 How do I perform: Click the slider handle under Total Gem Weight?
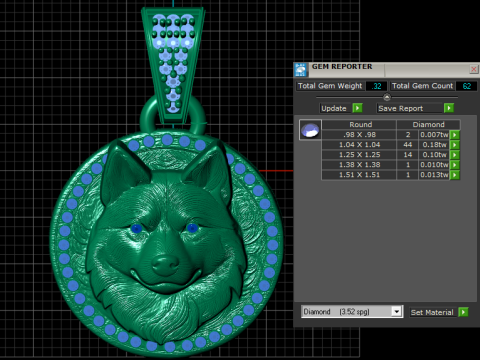click(387, 97)
